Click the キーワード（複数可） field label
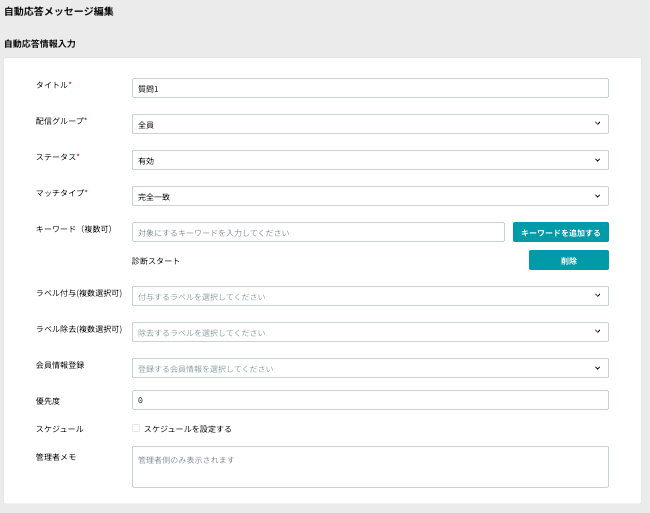This screenshot has width=650, height=513. [x=73, y=229]
